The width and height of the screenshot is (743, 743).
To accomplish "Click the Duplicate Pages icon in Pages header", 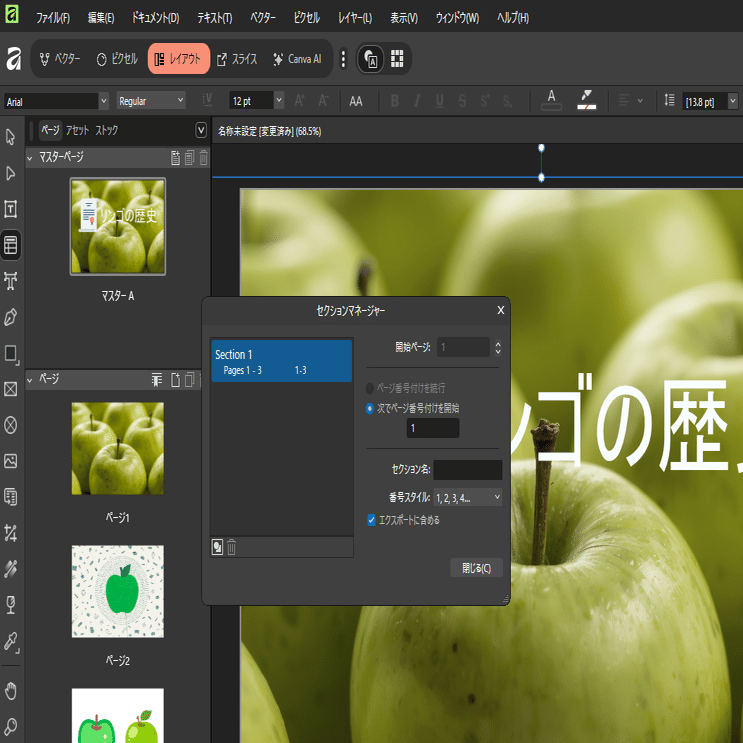I will [190, 380].
